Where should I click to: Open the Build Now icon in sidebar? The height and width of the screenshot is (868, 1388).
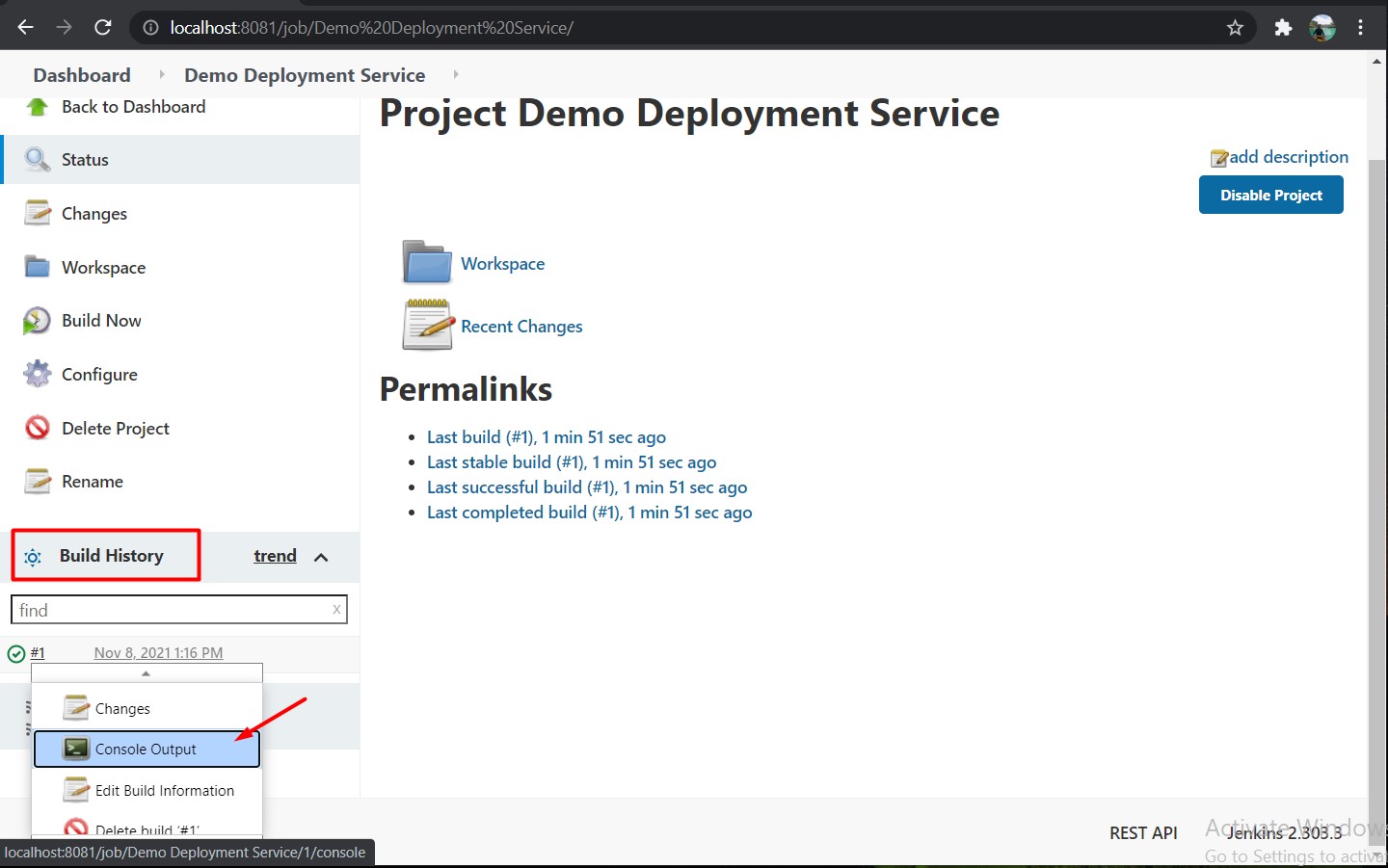point(37,320)
